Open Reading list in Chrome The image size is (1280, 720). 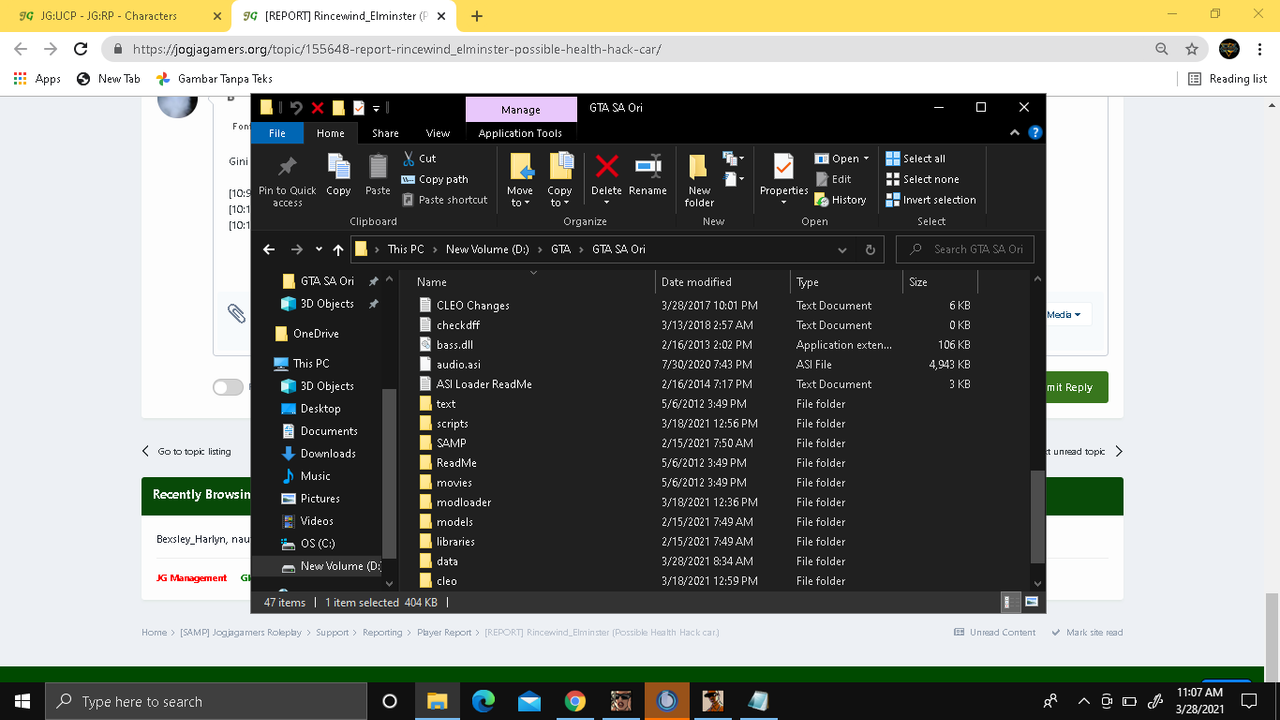(1228, 78)
